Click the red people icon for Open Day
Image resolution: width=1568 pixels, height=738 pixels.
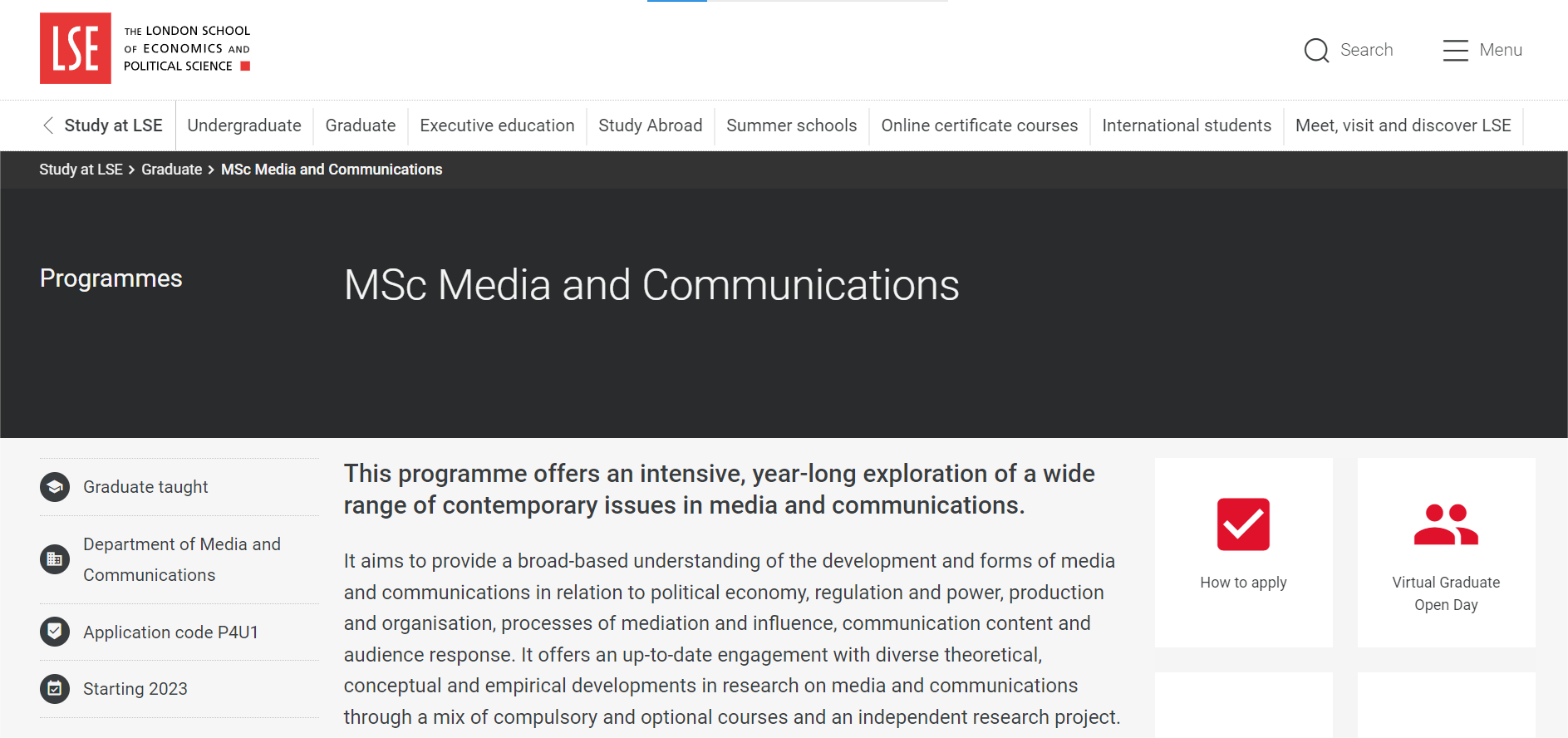[1446, 524]
